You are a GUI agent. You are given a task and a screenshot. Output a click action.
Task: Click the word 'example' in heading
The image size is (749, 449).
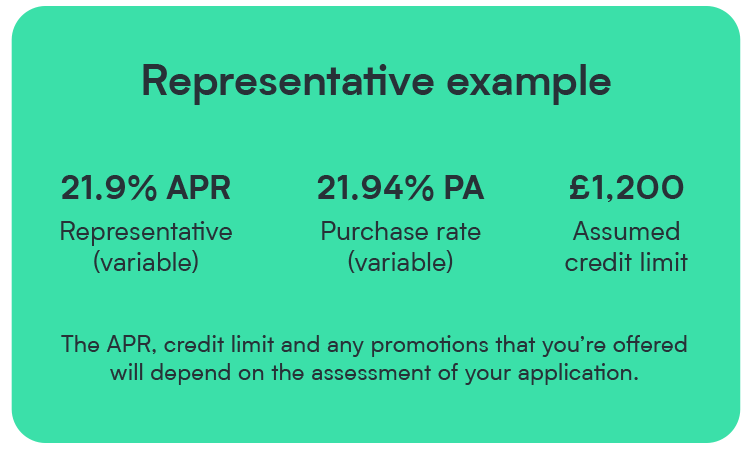click(x=529, y=84)
